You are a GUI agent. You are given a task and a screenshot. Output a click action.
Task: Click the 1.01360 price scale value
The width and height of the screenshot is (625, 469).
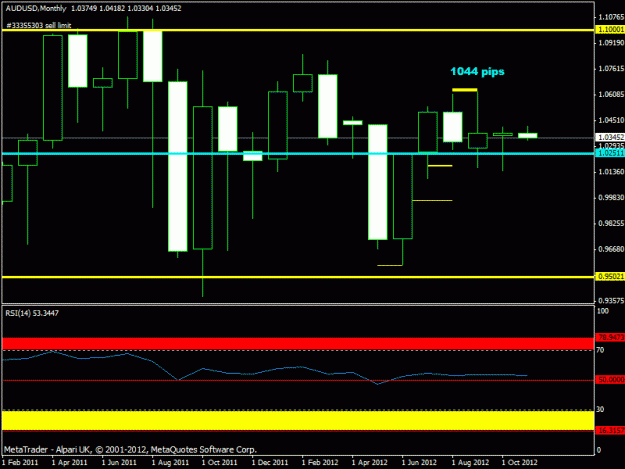click(611, 172)
